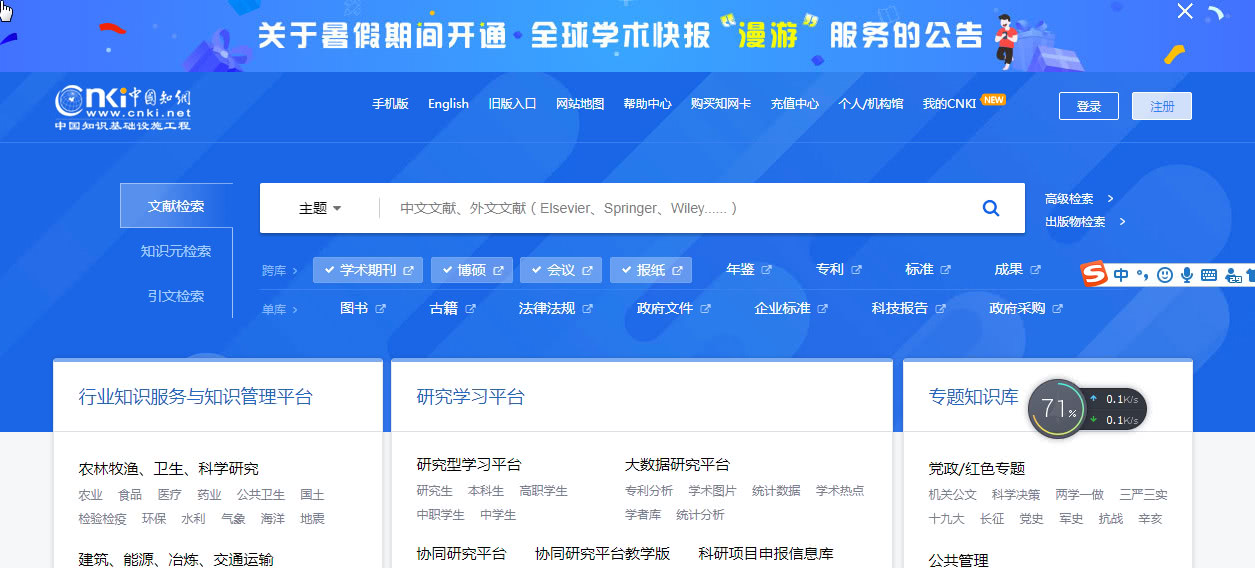Click external-link icon beside 博硕
This screenshot has height=568, width=1255.
pos(498,270)
